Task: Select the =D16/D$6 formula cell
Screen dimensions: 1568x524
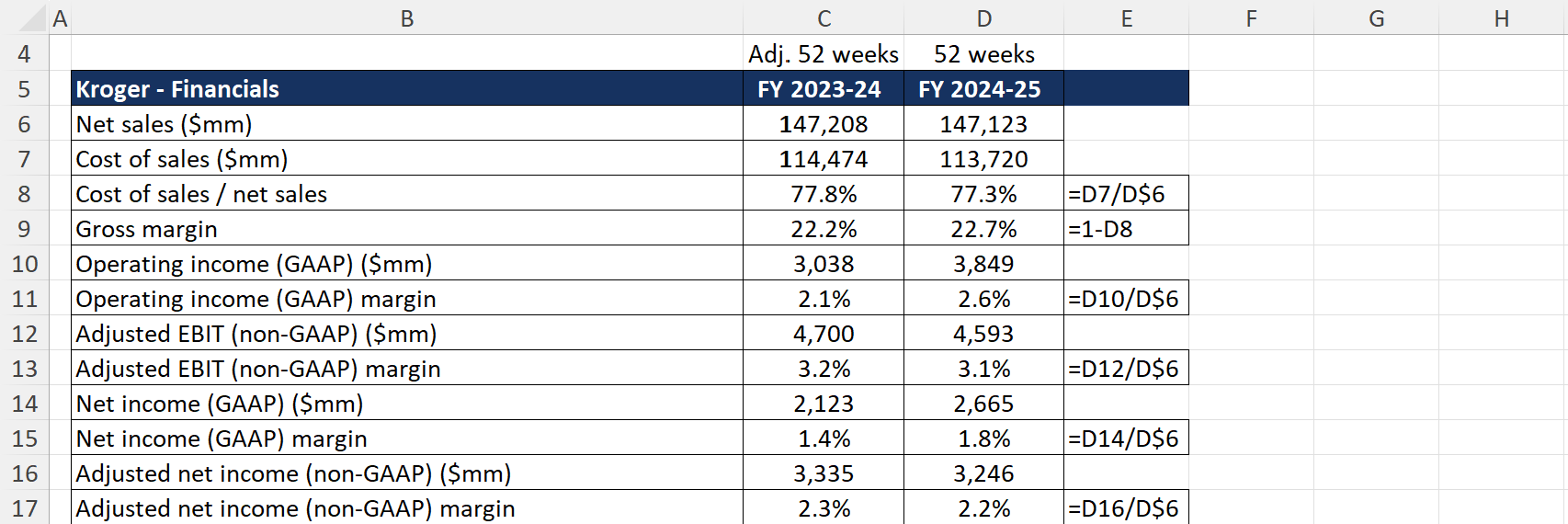Action: point(1126,508)
